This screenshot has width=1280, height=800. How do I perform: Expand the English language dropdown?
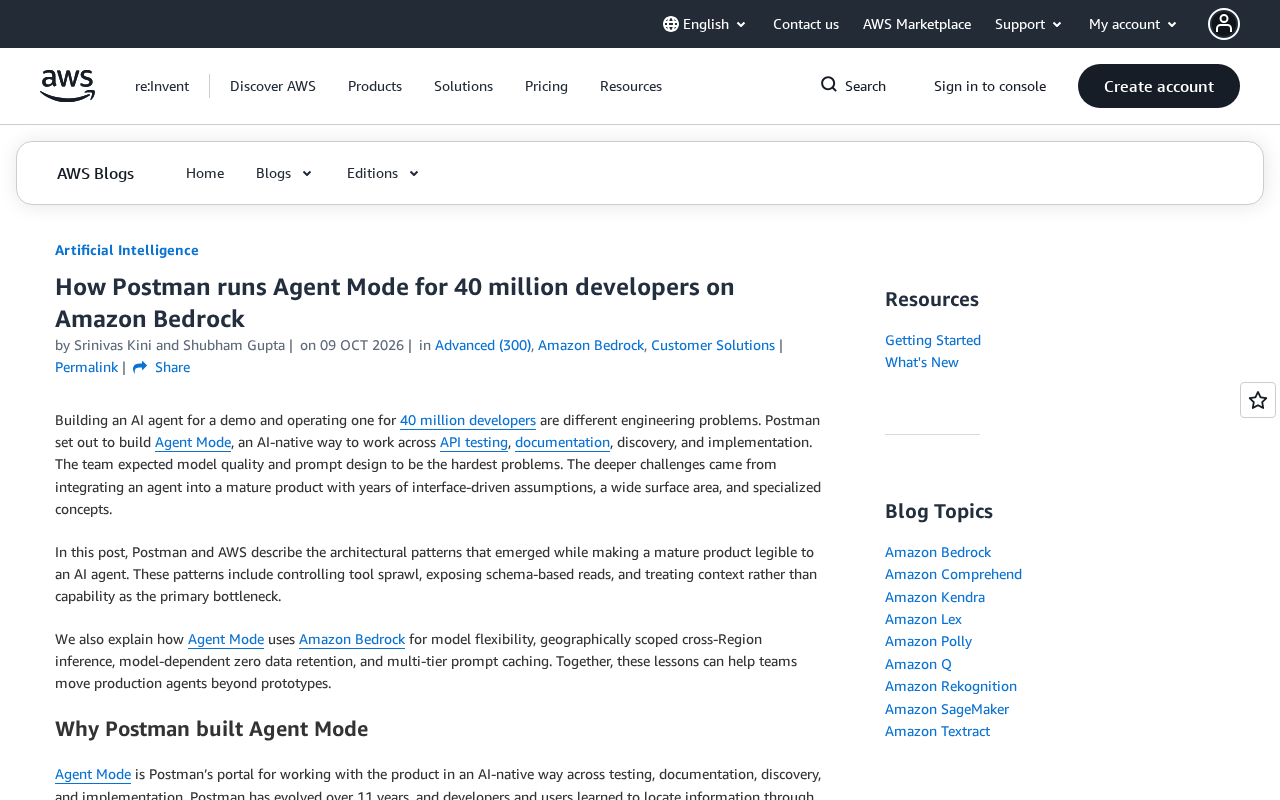705,24
